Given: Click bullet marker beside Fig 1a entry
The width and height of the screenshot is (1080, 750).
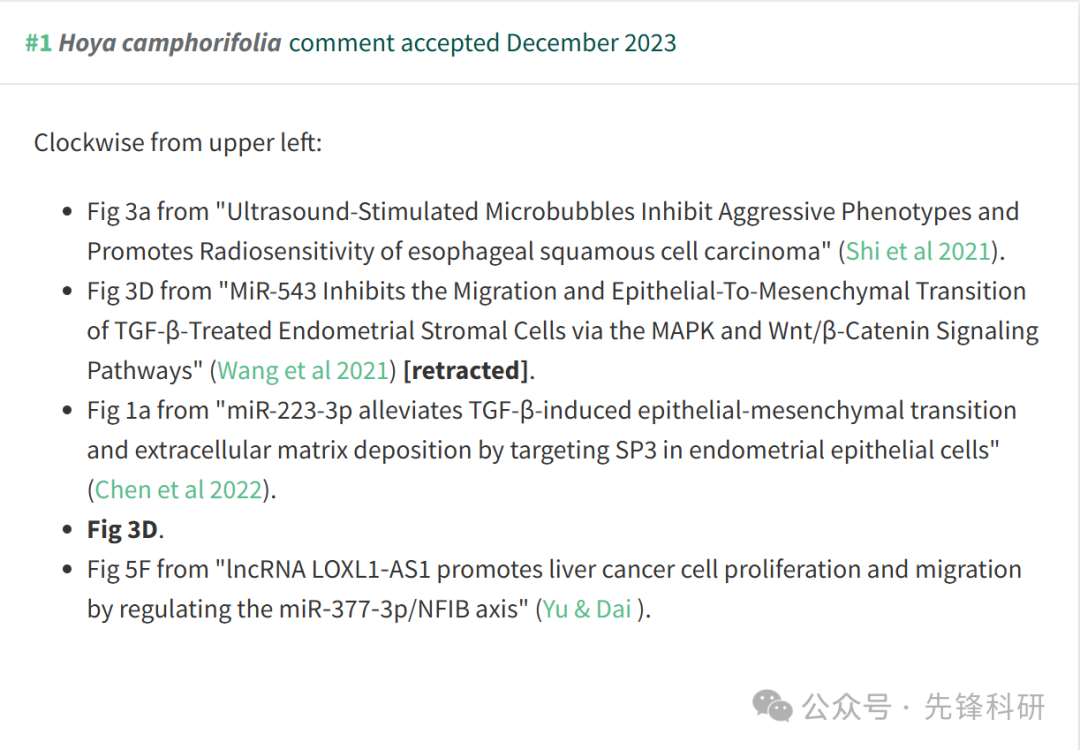Looking at the screenshot, I should click(x=67, y=410).
